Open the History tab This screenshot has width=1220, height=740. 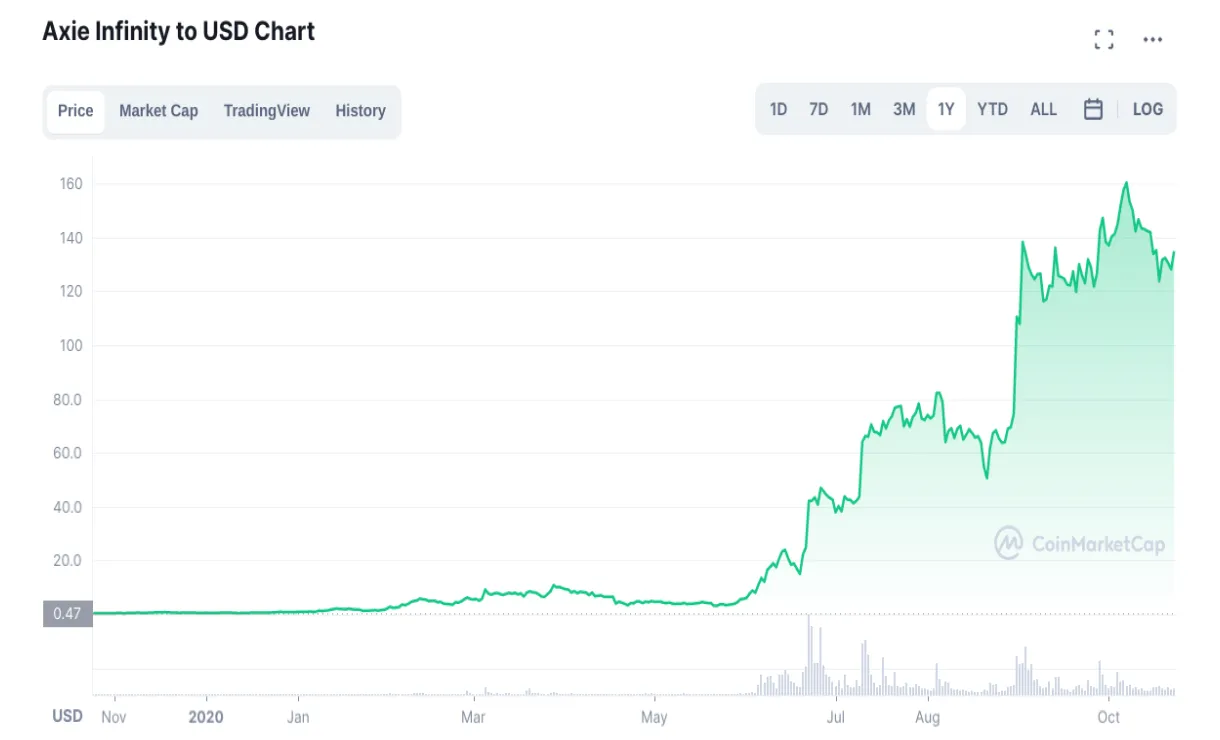[x=360, y=111]
